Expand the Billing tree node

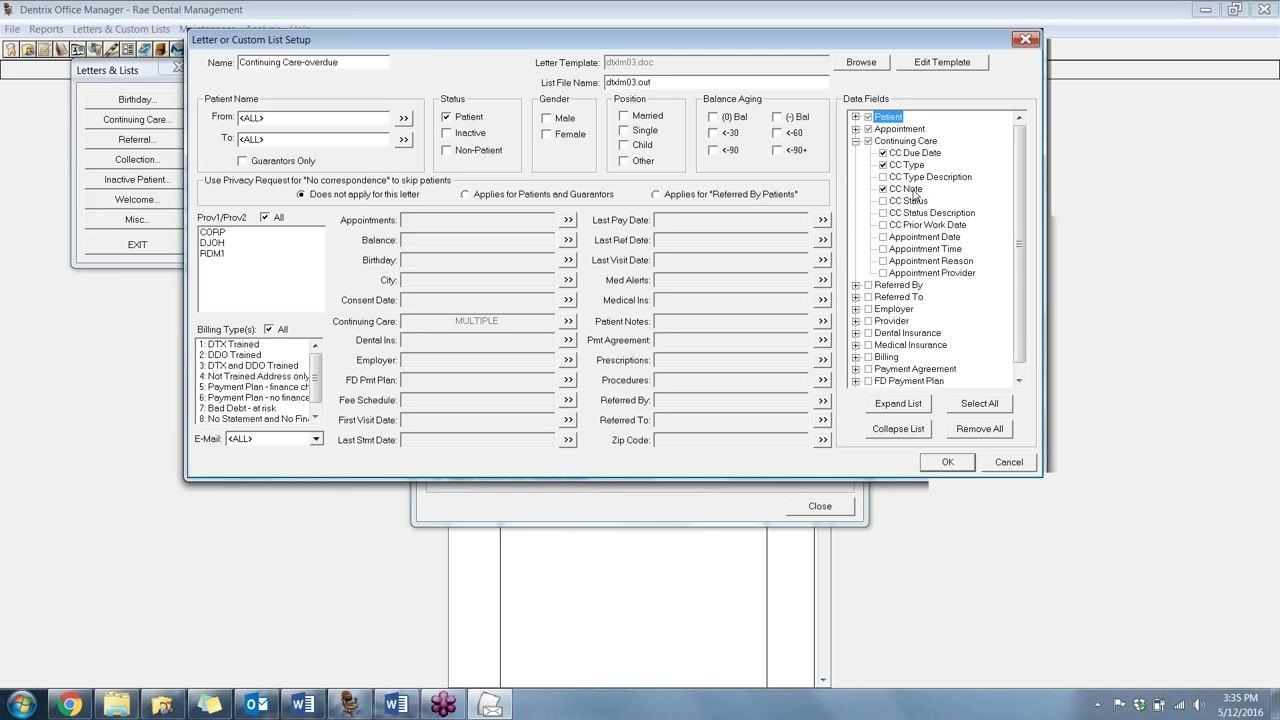point(855,357)
